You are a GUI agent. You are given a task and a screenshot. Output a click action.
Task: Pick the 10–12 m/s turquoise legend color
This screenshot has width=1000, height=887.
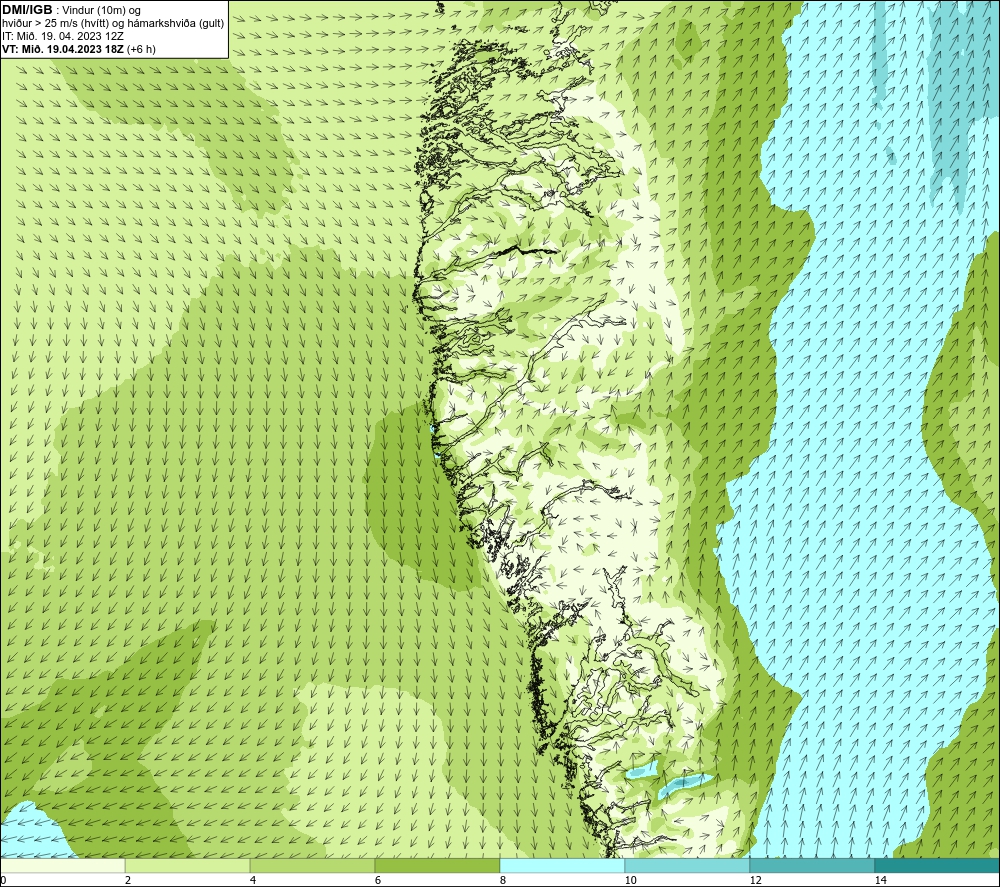[x=688, y=865]
